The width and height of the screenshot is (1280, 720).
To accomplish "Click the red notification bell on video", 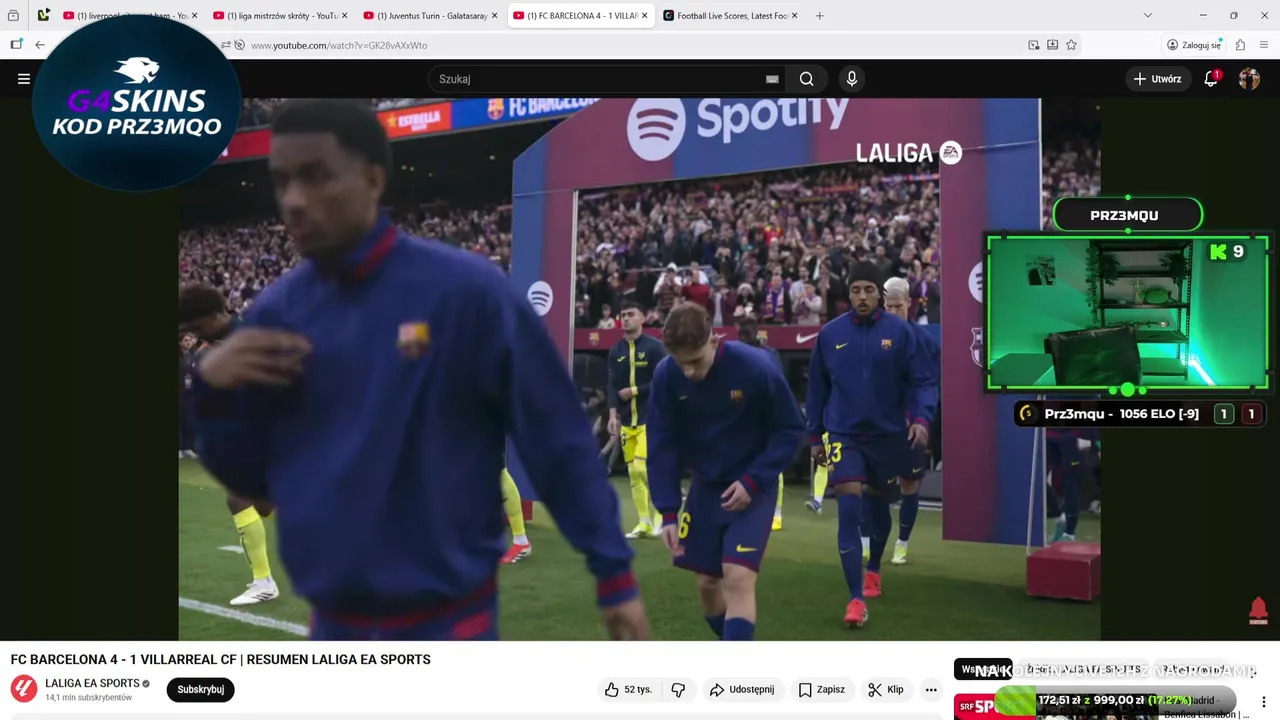I will coord(1258,609).
